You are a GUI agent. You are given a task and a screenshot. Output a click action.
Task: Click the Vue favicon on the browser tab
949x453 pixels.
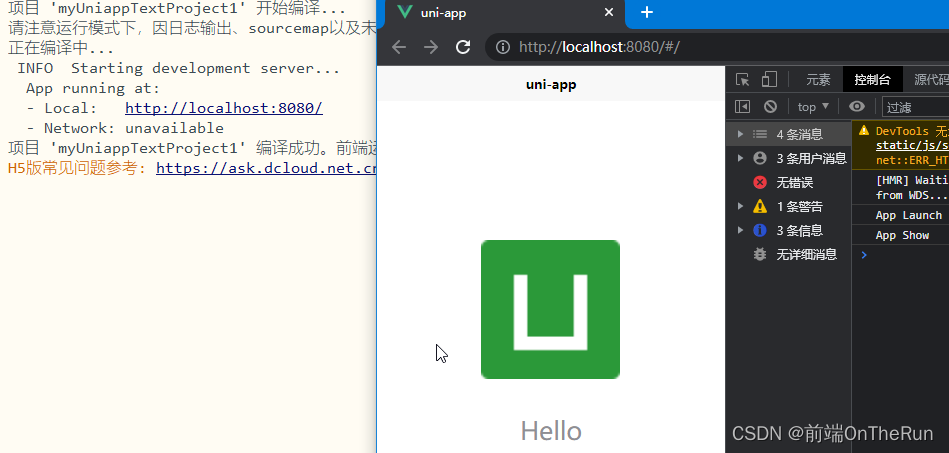coord(405,12)
